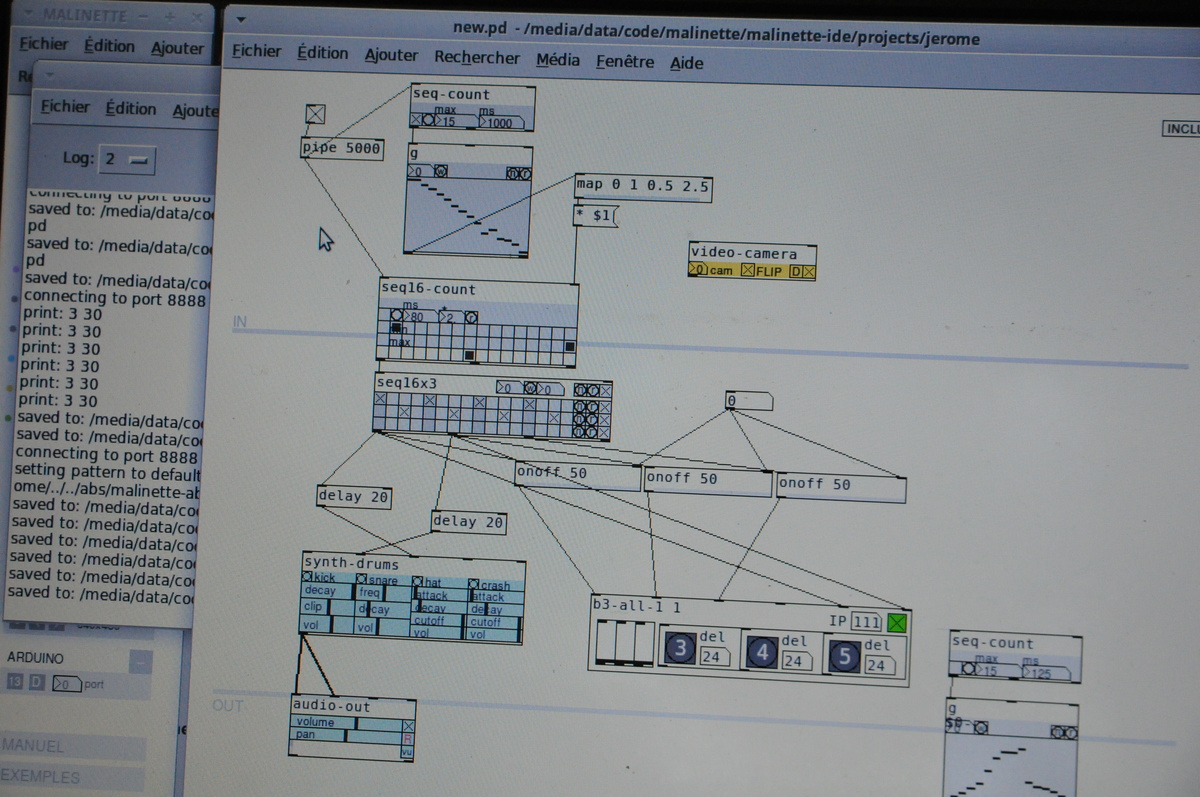Open Ajouter menu in new.pd window
This screenshot has height=797, width=1200.
click(391, 55)
